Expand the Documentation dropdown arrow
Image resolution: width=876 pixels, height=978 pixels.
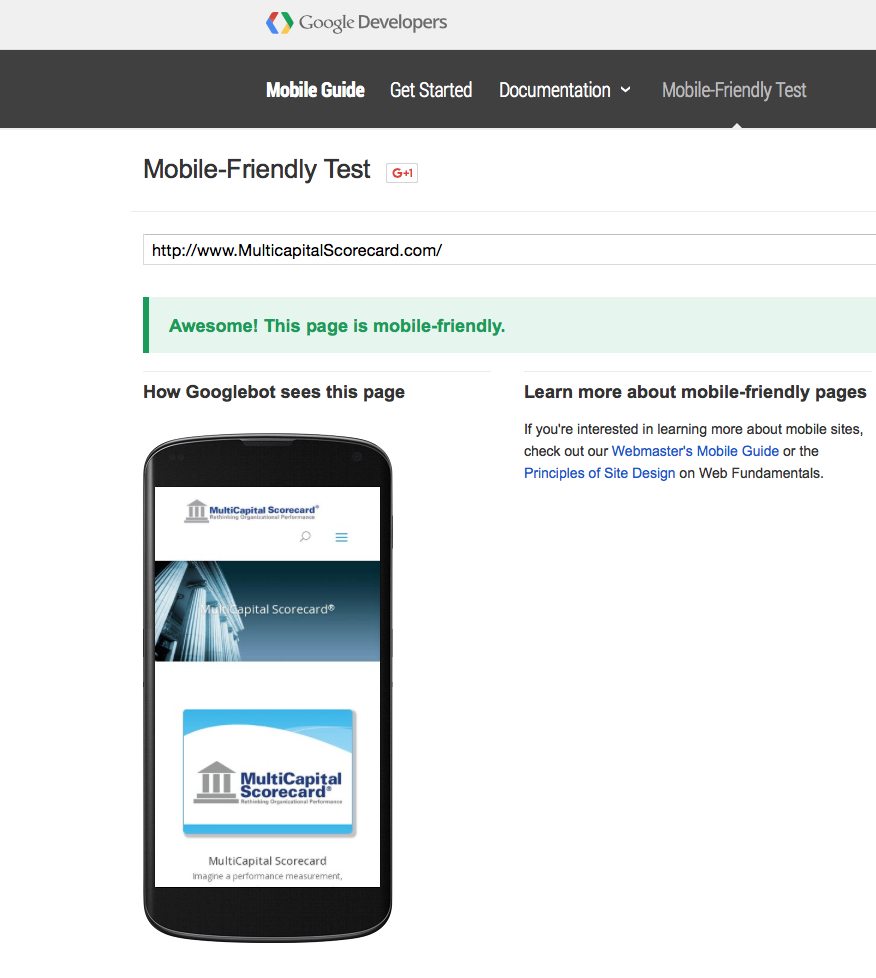coord(625,90)
